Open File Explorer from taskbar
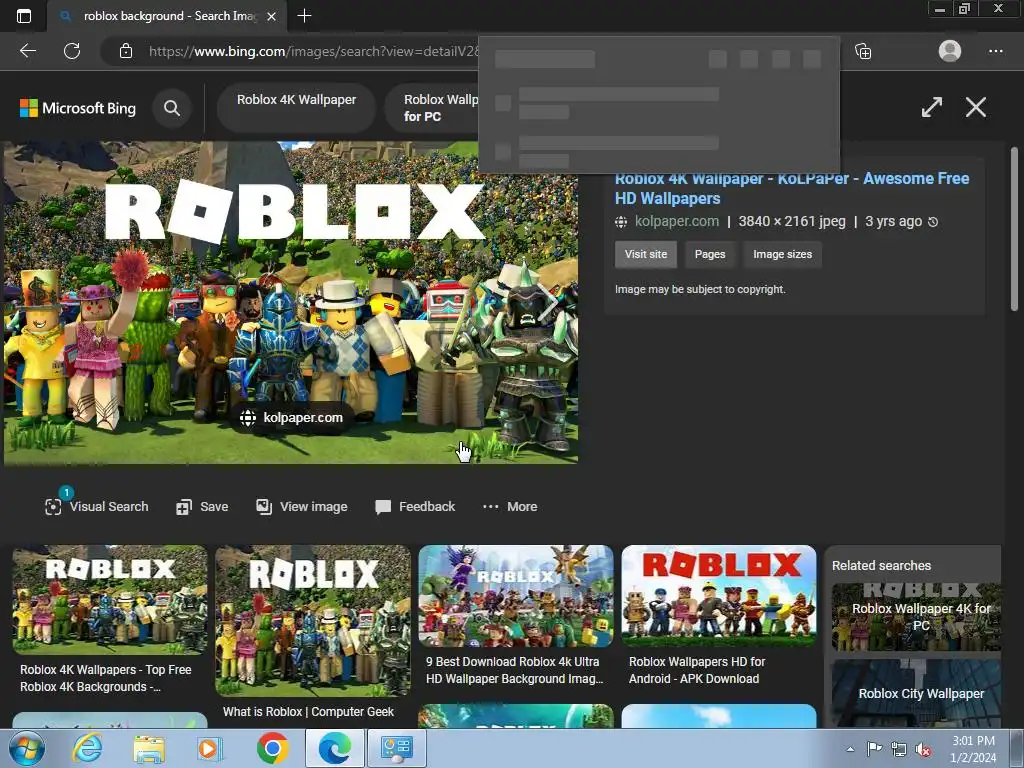Screen dimensions: 1024x768 click(149, 748)
